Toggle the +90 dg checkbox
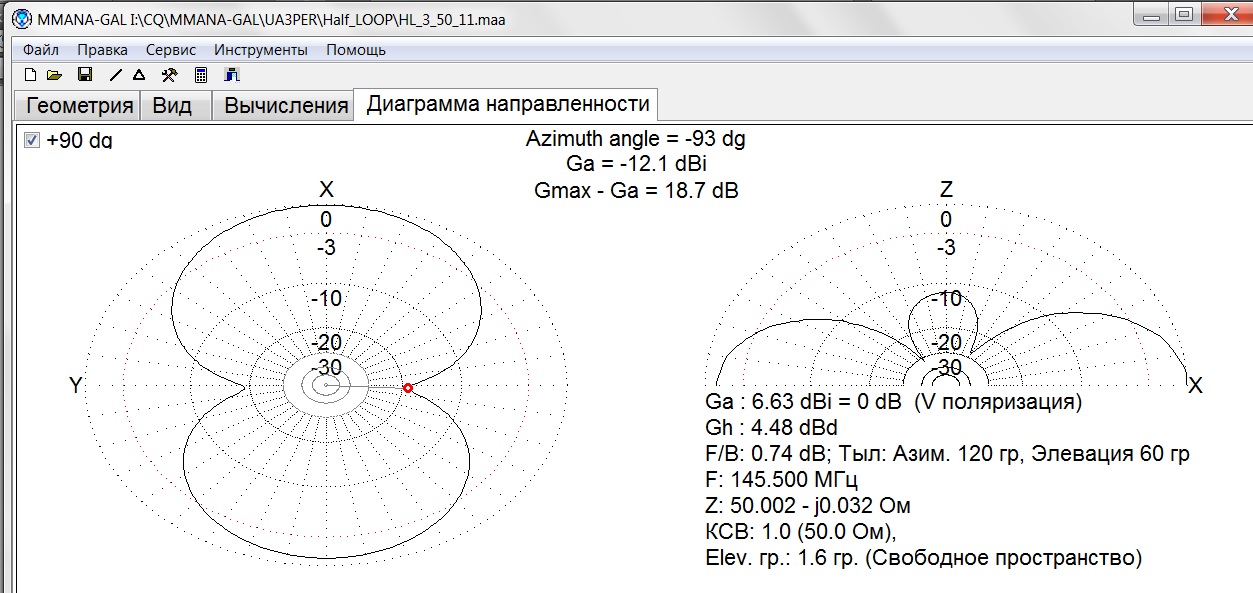This screenshot has width=1253, height=593. tap(31, 140)
